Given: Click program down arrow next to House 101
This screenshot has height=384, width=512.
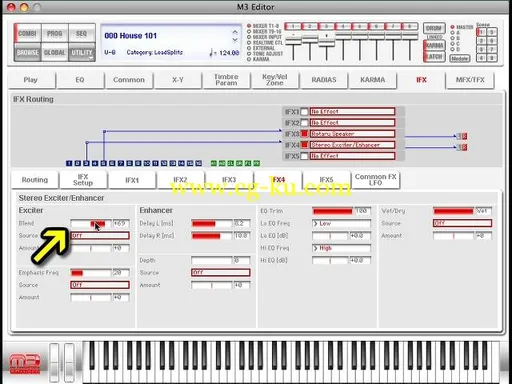Looking at the screenshot, I should coord(235,40).
